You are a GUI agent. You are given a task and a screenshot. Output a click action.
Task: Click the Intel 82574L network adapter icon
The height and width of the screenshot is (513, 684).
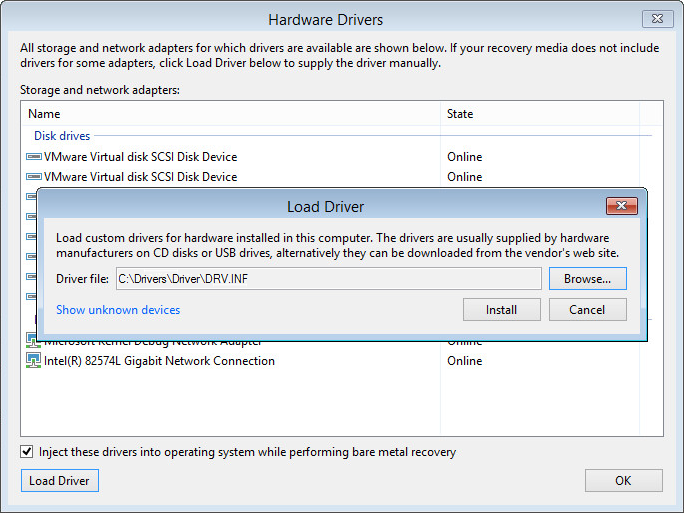point(34,361)
